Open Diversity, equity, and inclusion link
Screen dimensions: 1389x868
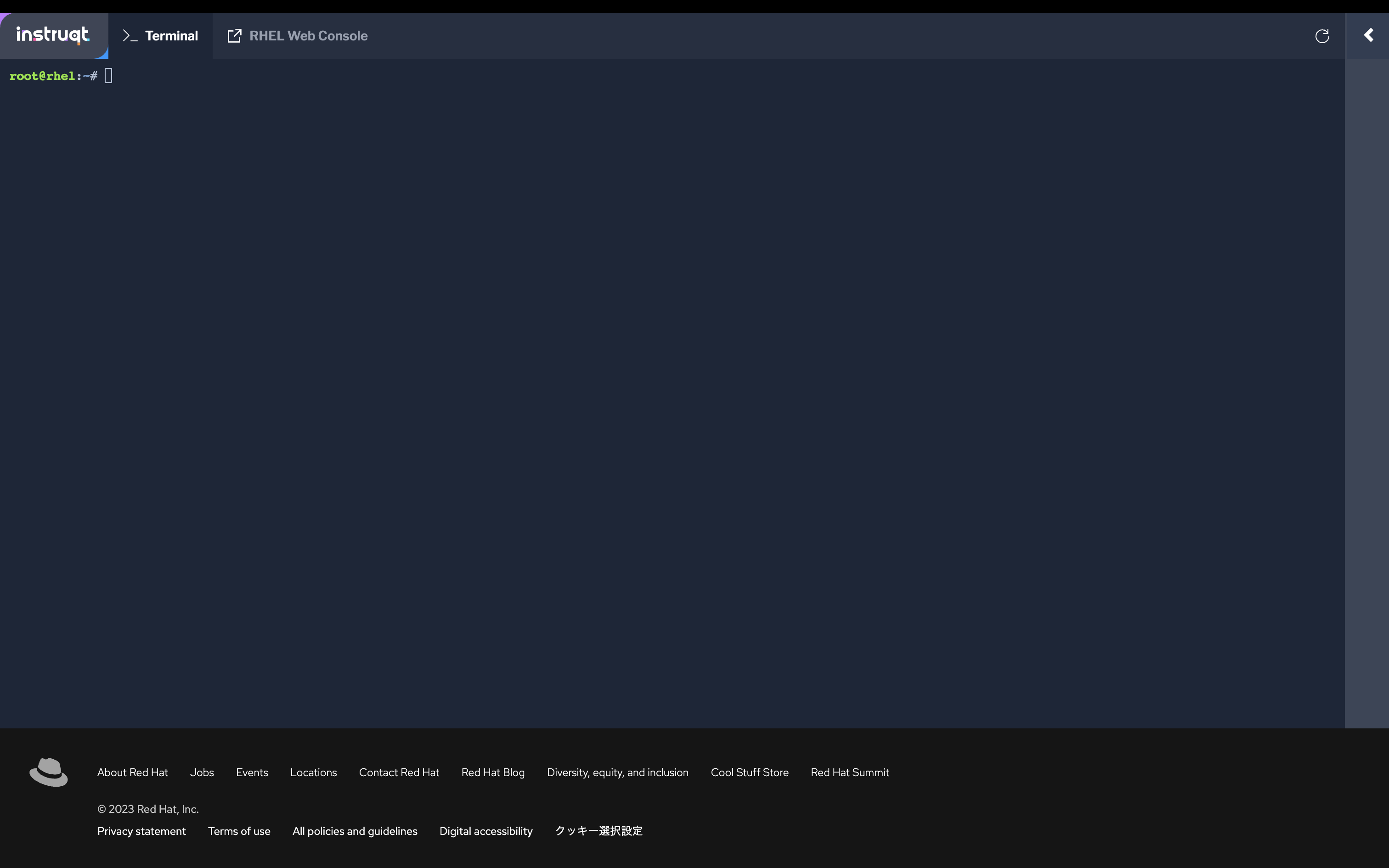click(x=618, y=772)
